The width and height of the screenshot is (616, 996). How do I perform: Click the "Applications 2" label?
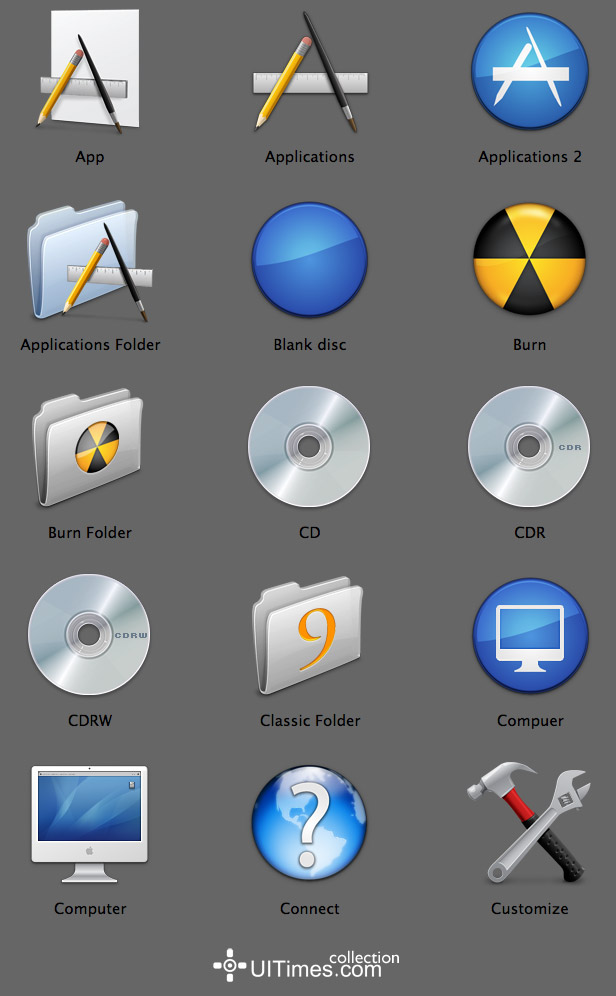tap(530, 157)
